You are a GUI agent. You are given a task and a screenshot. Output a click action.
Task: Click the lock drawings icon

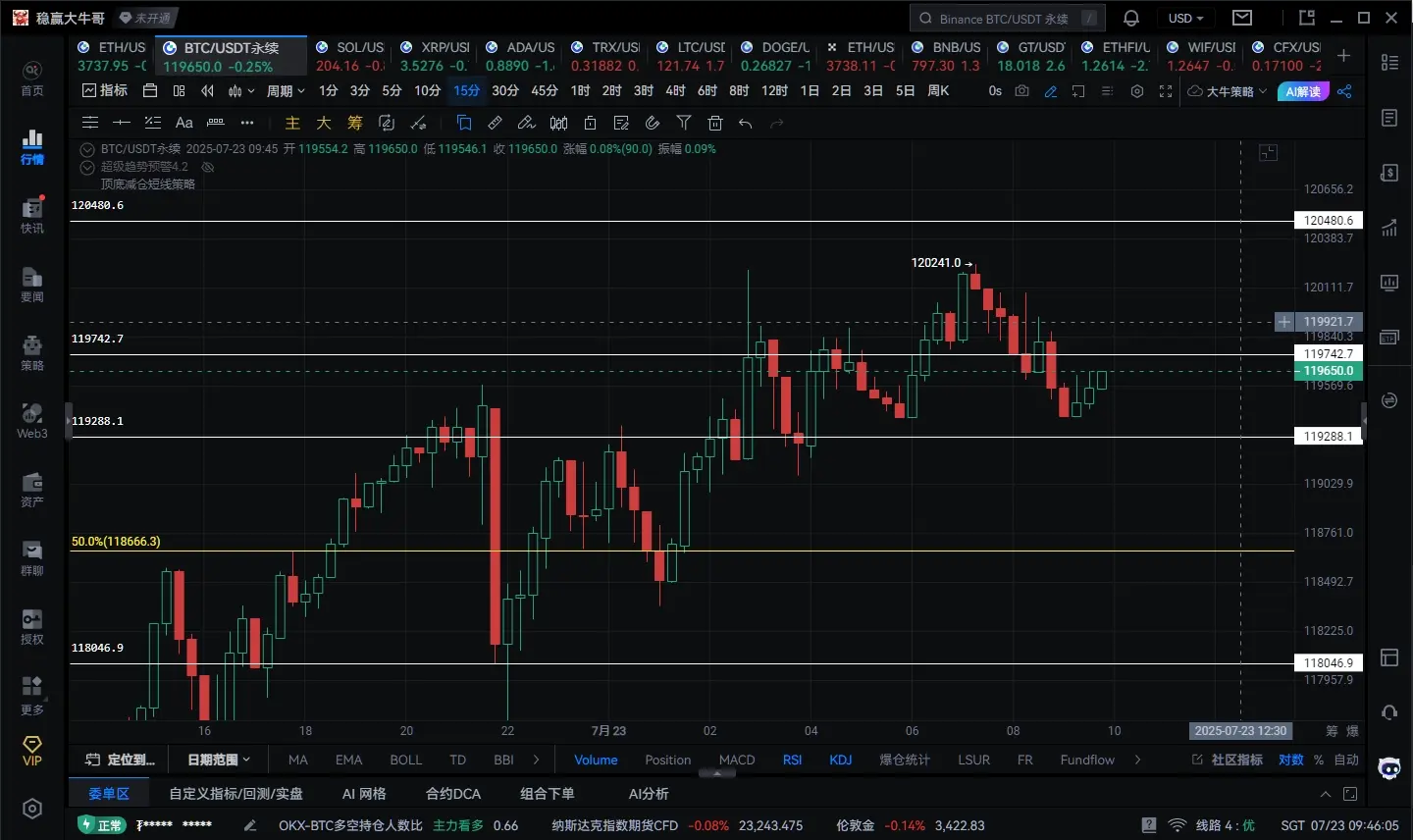590,123
